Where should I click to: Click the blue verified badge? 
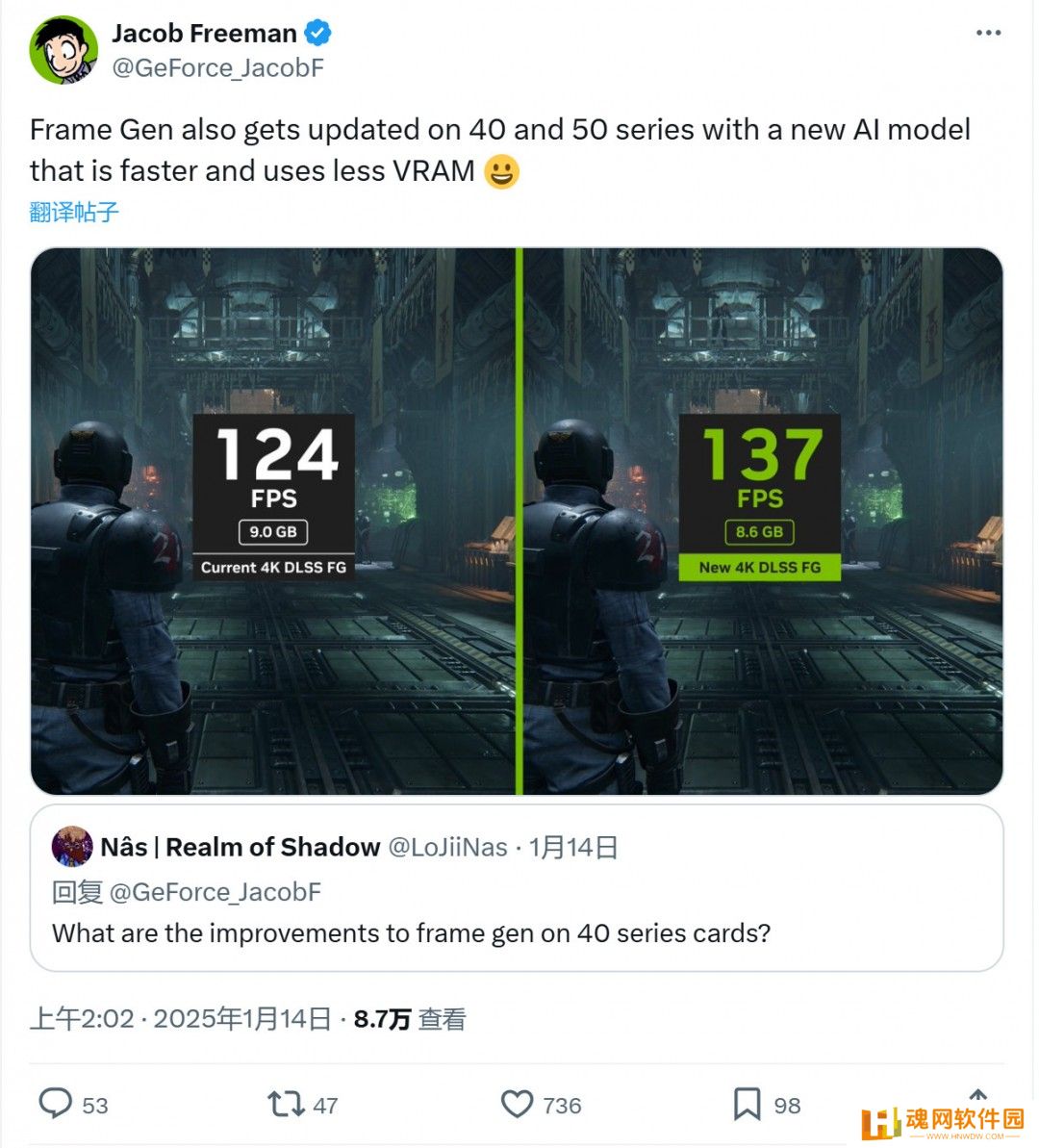(317, 33)
